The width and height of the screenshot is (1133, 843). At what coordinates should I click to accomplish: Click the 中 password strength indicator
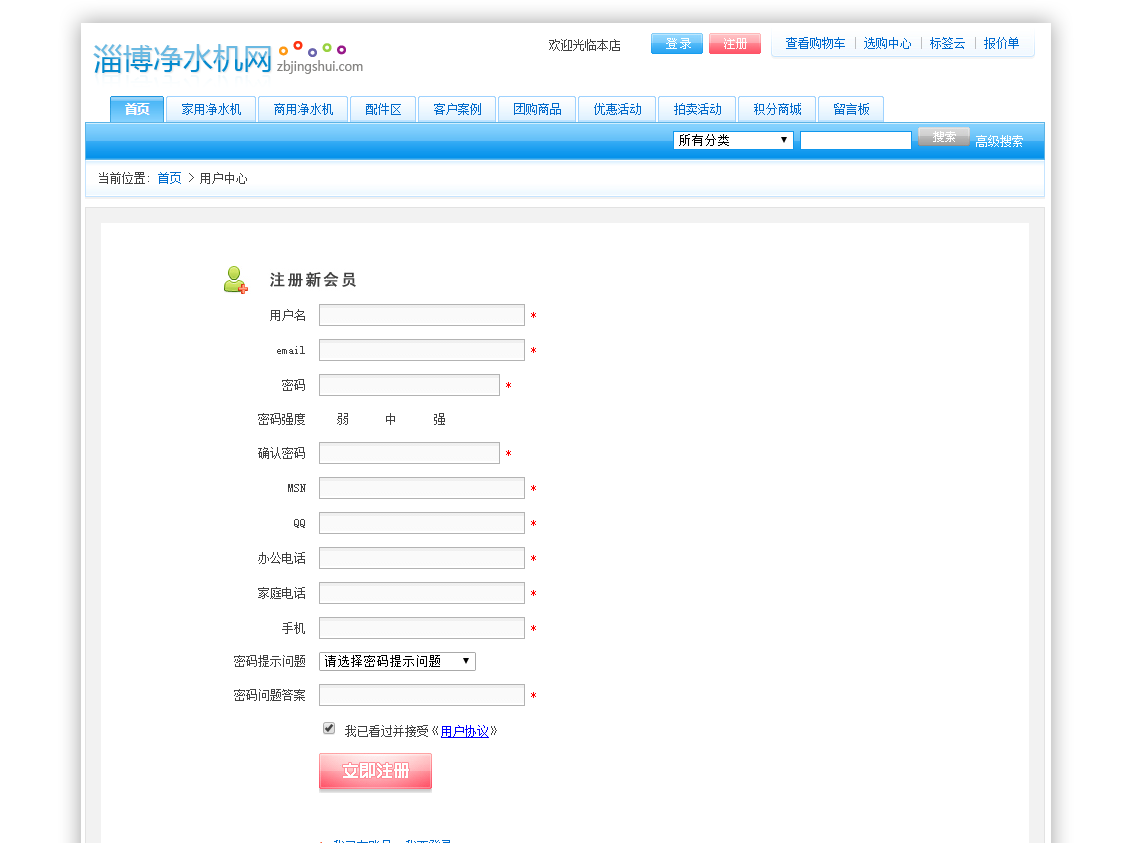point(390,419)
